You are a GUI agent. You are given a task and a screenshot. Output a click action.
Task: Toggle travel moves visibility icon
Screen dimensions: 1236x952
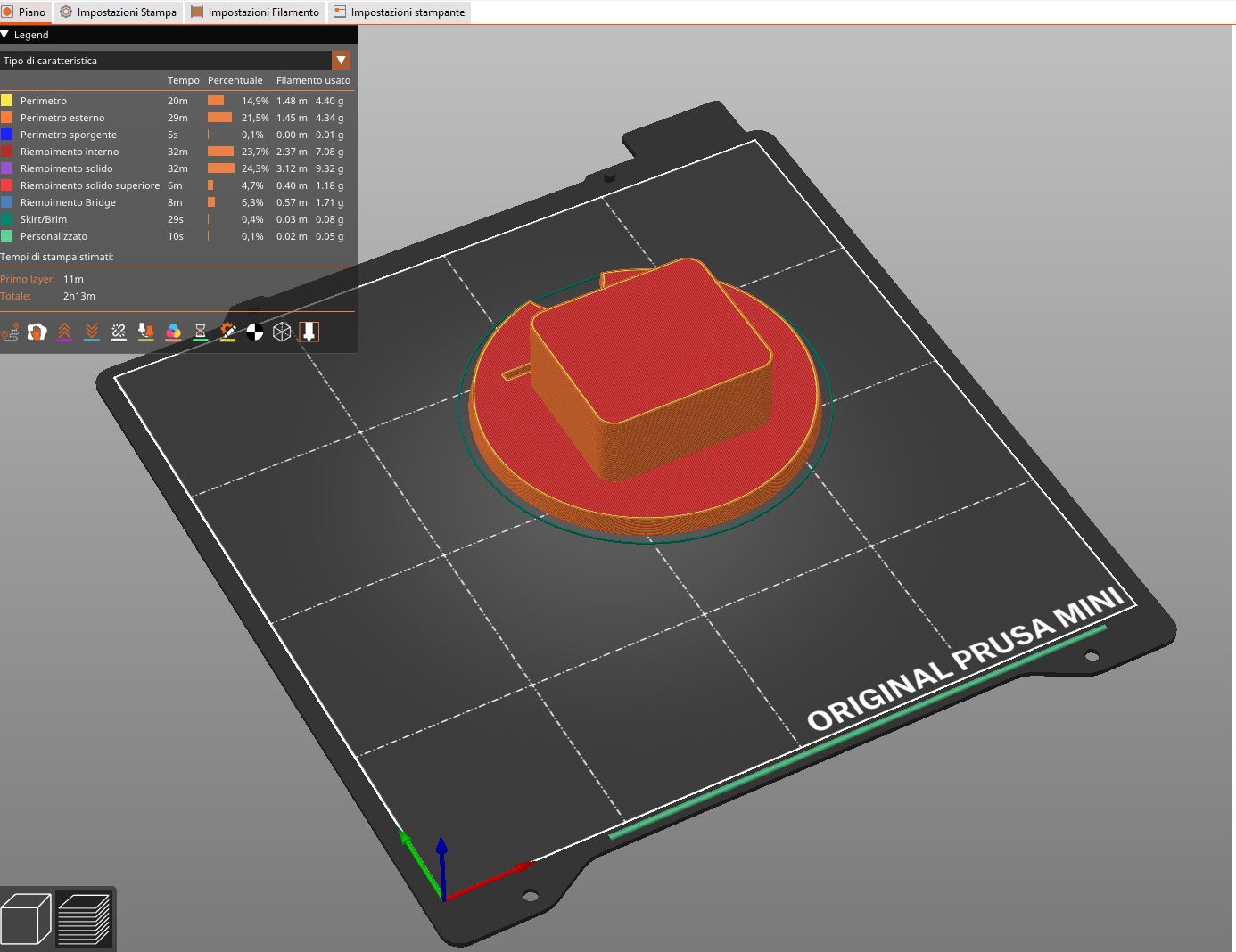[x=10, y=332]
